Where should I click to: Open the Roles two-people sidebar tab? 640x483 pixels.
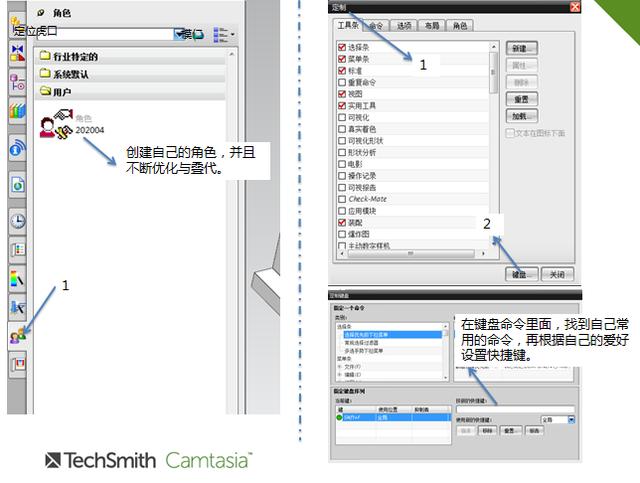coord(18,336)
